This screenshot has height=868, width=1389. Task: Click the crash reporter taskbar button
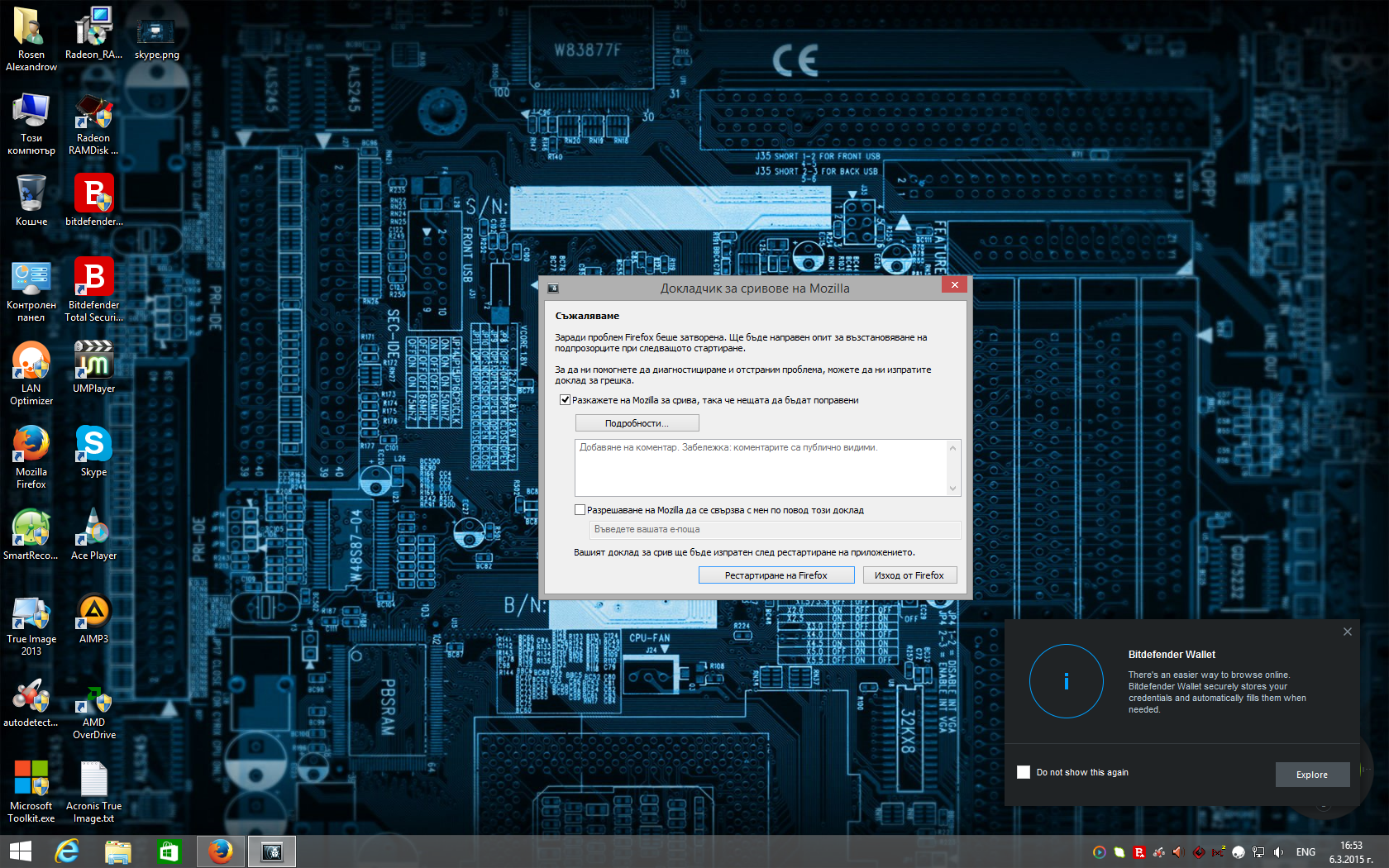[x=272, y=851]
